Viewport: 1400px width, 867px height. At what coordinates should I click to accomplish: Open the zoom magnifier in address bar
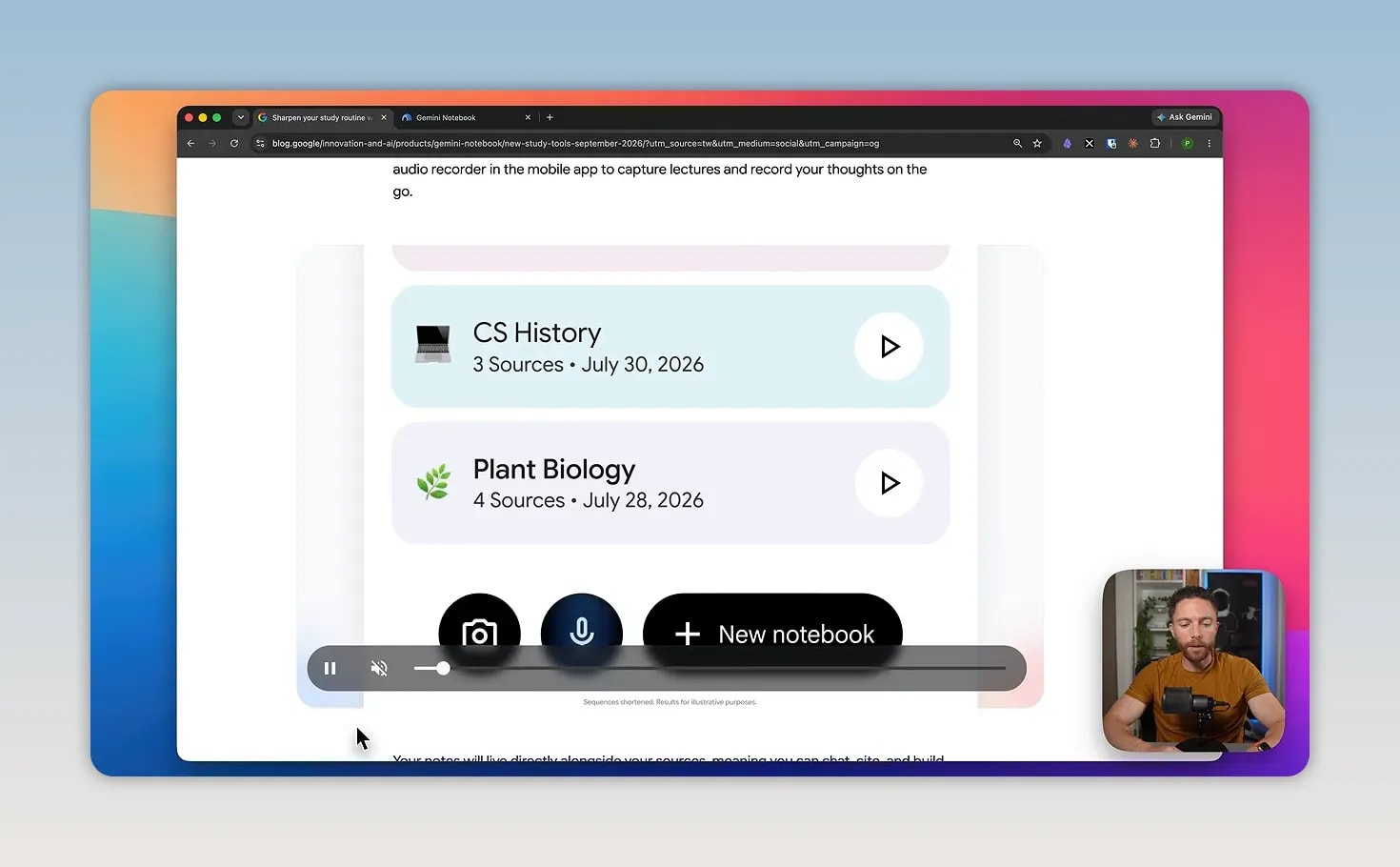1017,144
